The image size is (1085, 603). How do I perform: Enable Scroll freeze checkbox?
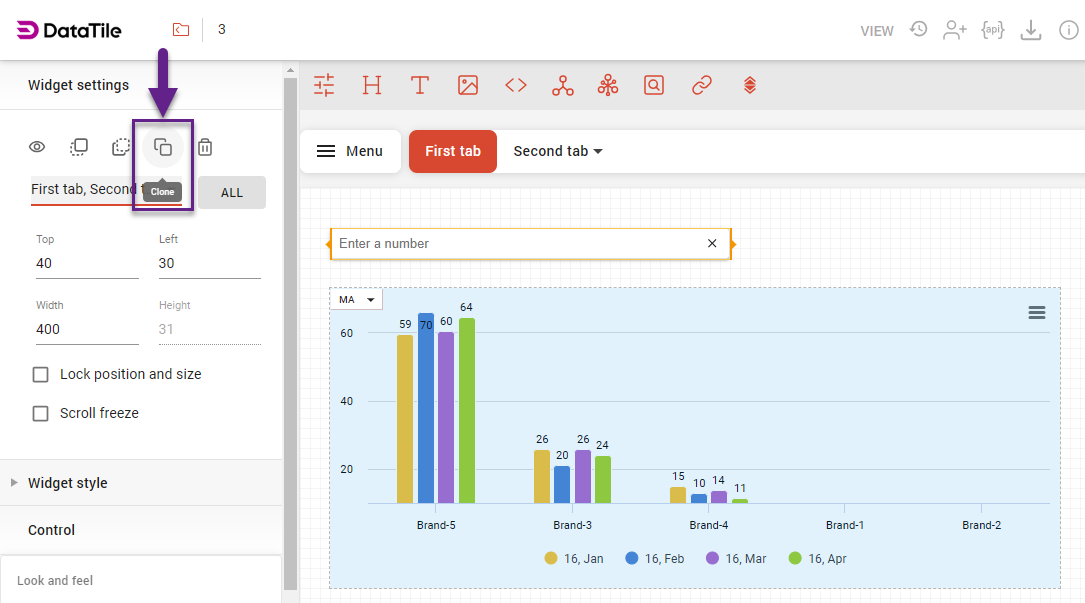[x=41, y=413]
